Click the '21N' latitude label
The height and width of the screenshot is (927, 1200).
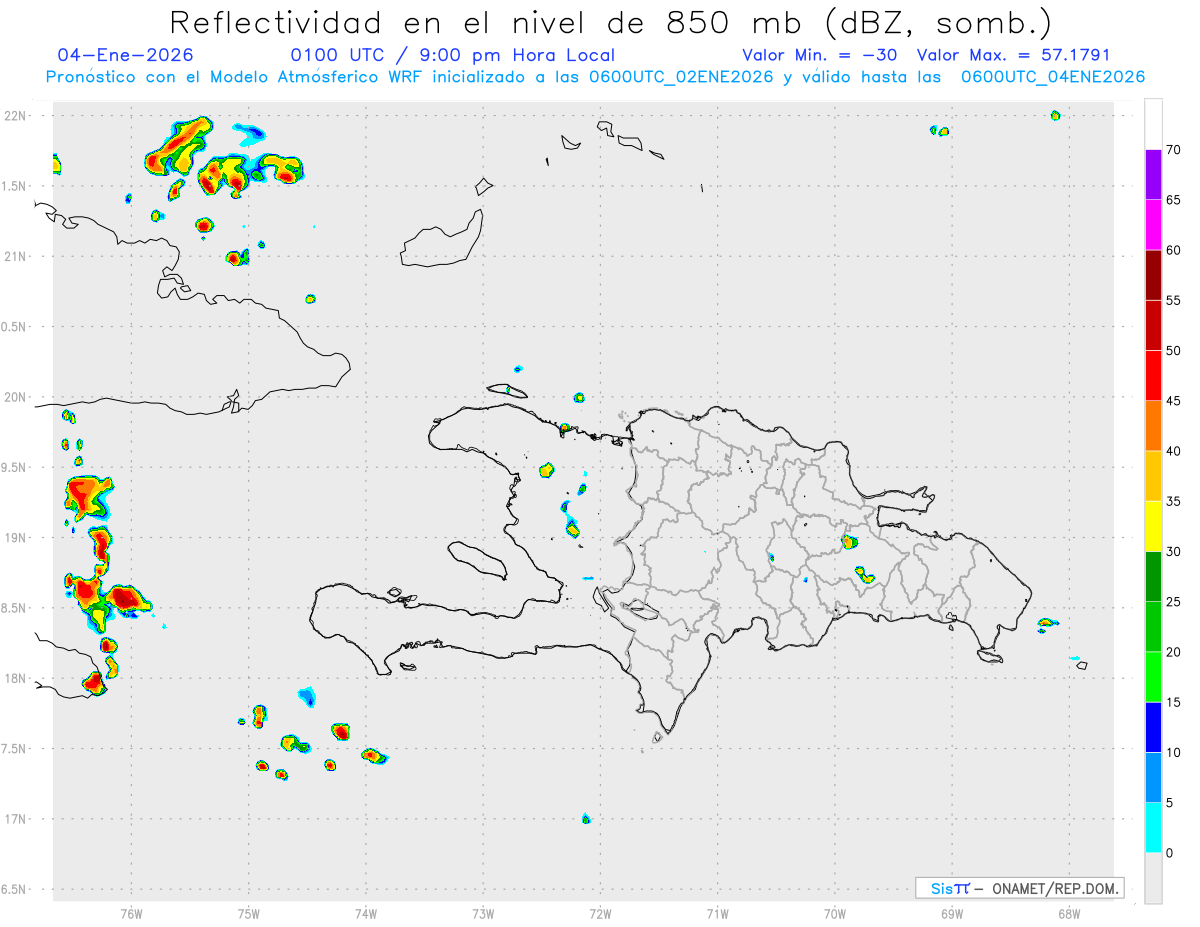(16, 256)
